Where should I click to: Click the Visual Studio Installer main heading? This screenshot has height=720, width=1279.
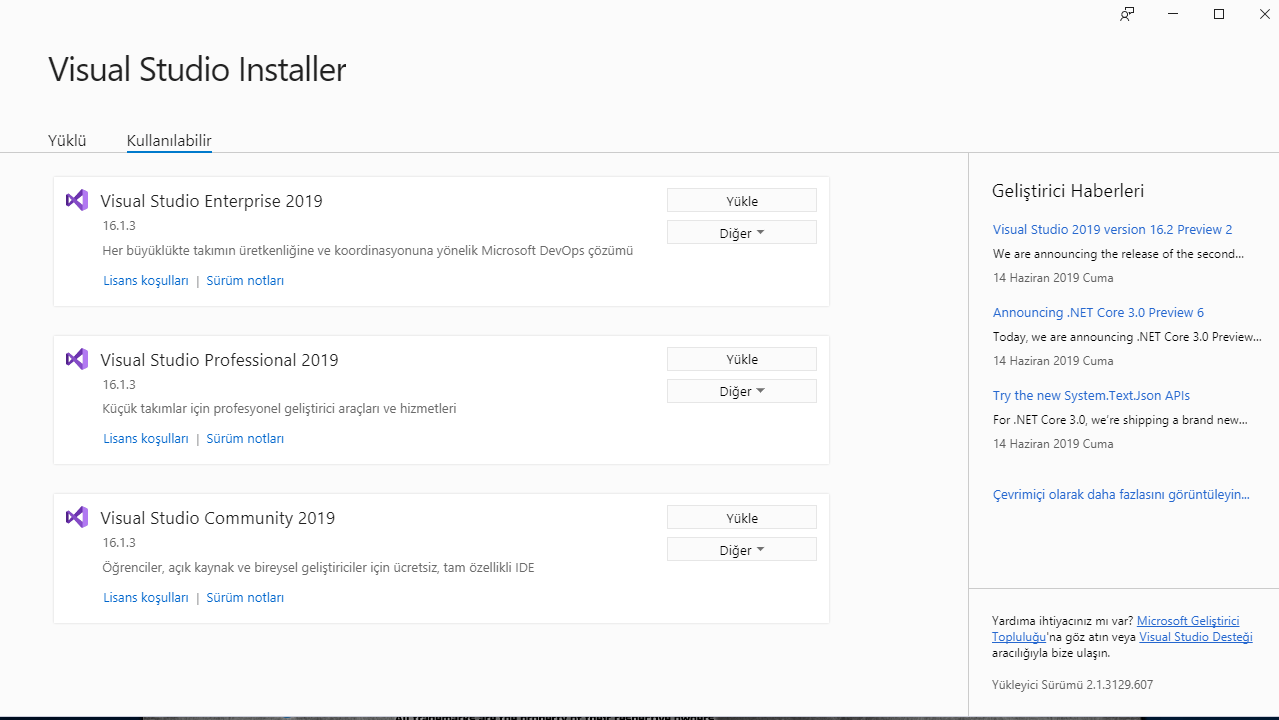pyautogui.click(x=197, y=69)
